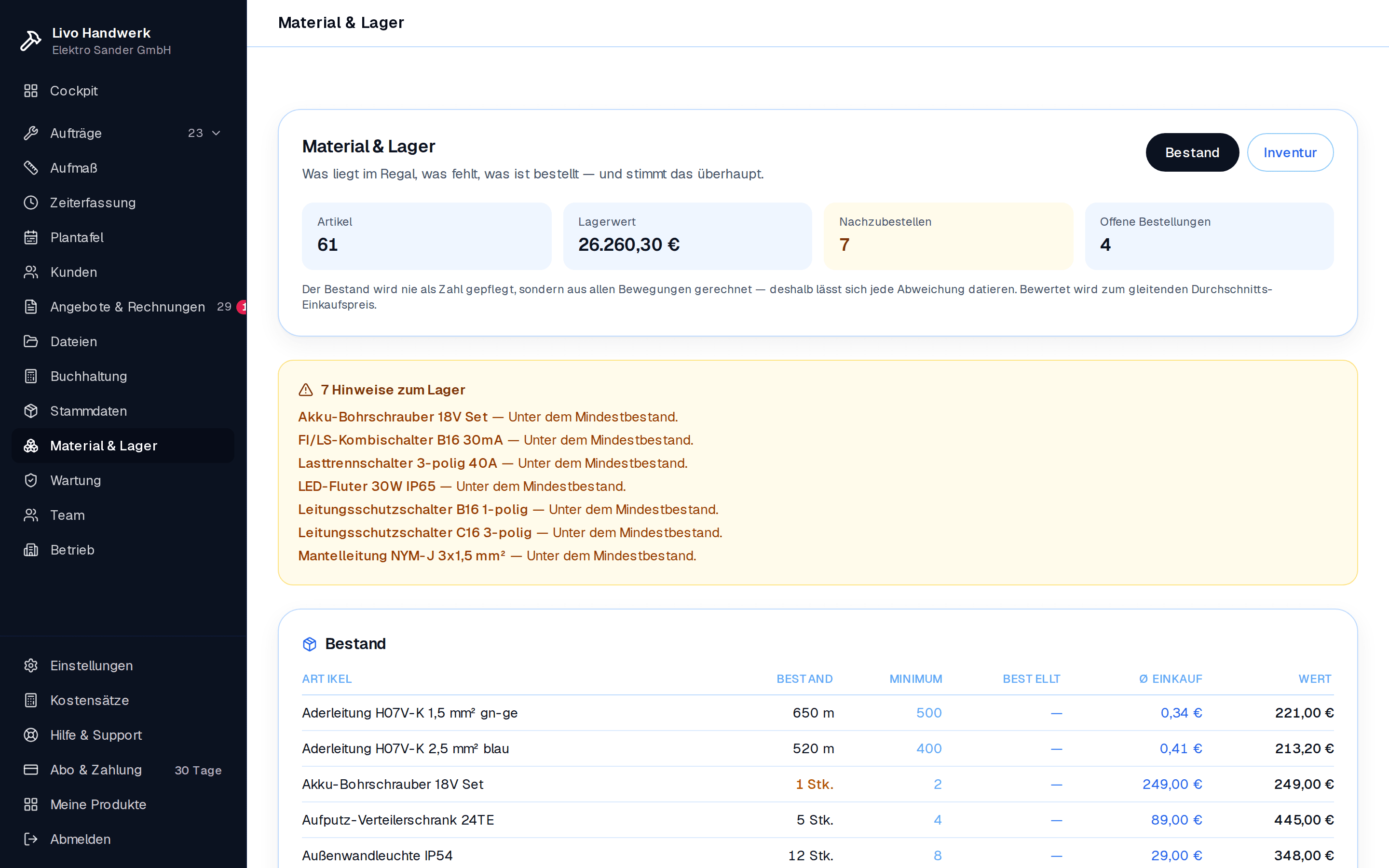This screenshot has height=868, width=1389.
Task: Open Material & Lager in sidebar
Action: coord(123,446)
